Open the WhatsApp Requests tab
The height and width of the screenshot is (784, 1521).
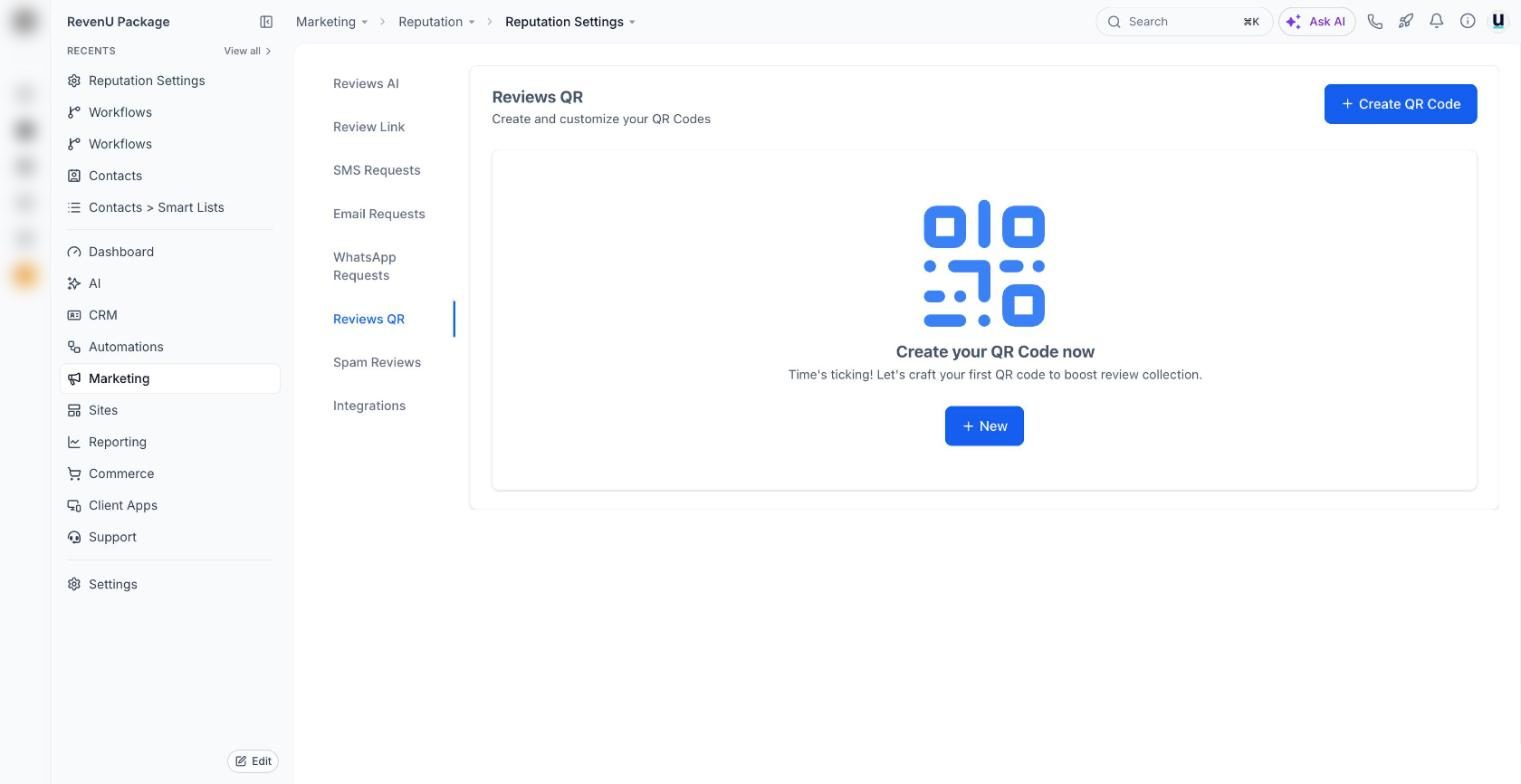[x=365, y=266]
